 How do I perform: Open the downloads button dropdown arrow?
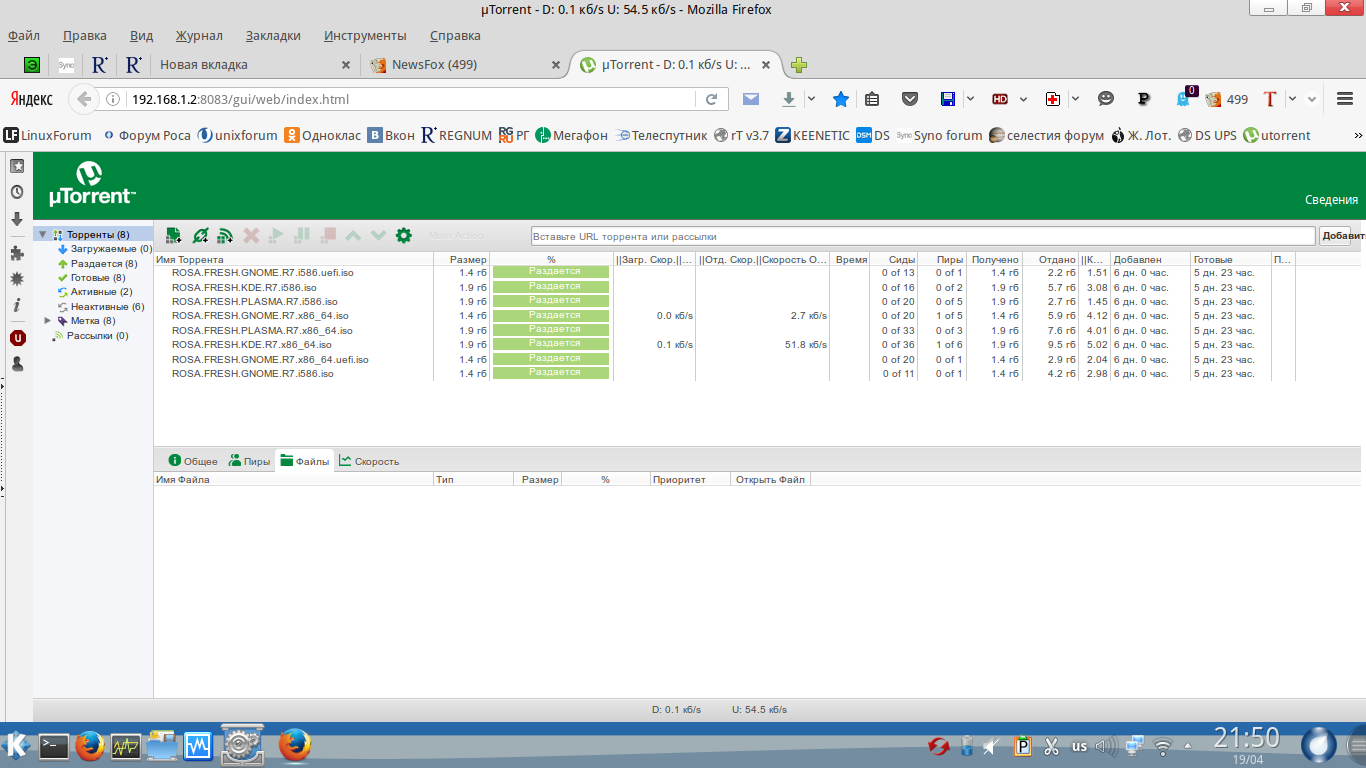click(811, 99)
